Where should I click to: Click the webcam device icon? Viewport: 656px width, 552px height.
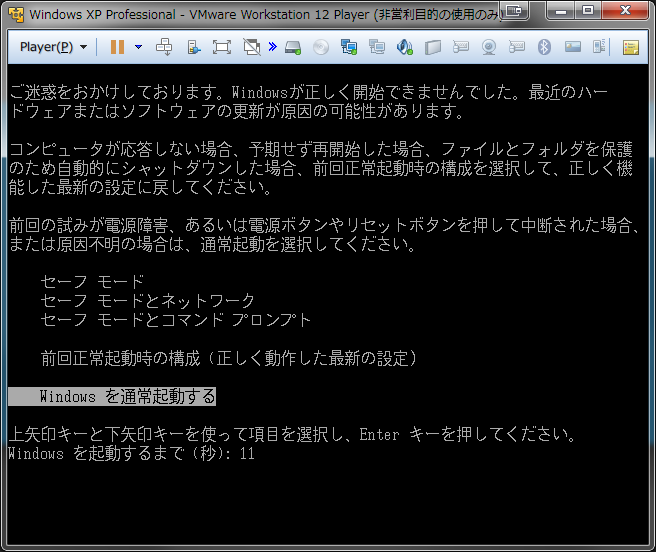coord(489,47)
